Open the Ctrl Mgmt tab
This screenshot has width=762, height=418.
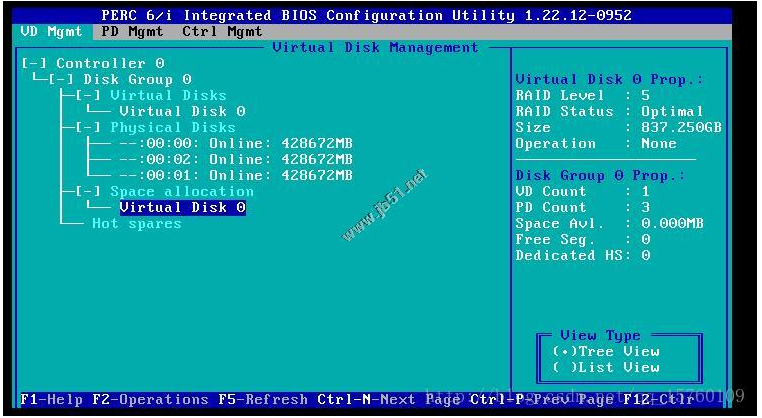pos(223,32)
